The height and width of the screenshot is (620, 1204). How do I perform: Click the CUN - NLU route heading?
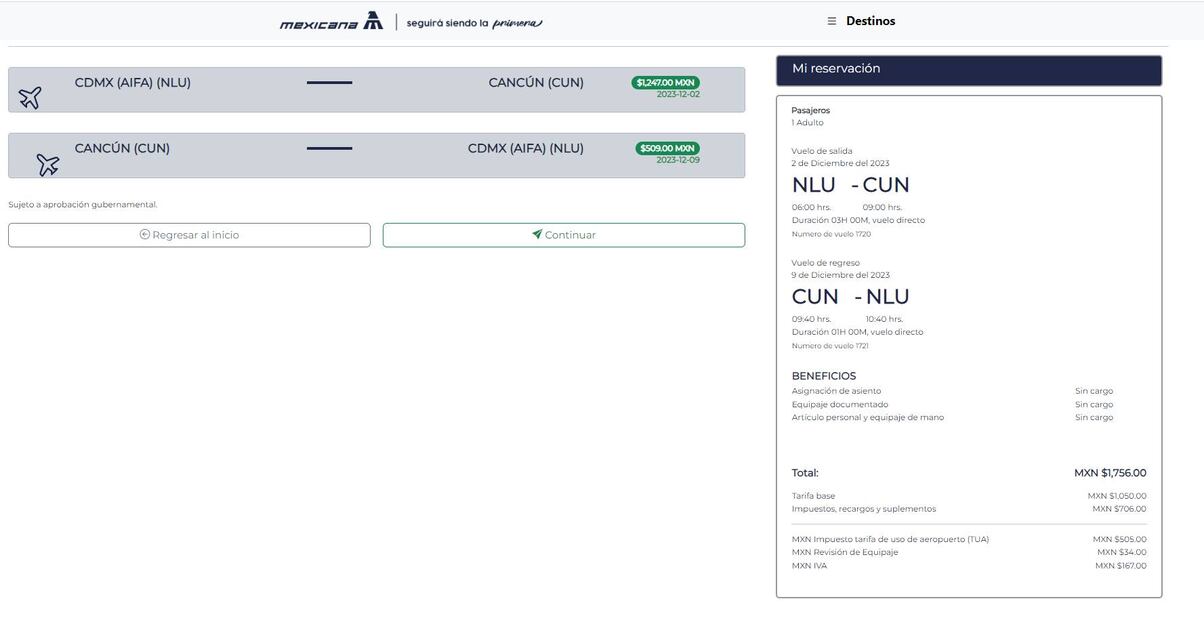(850, 297)
